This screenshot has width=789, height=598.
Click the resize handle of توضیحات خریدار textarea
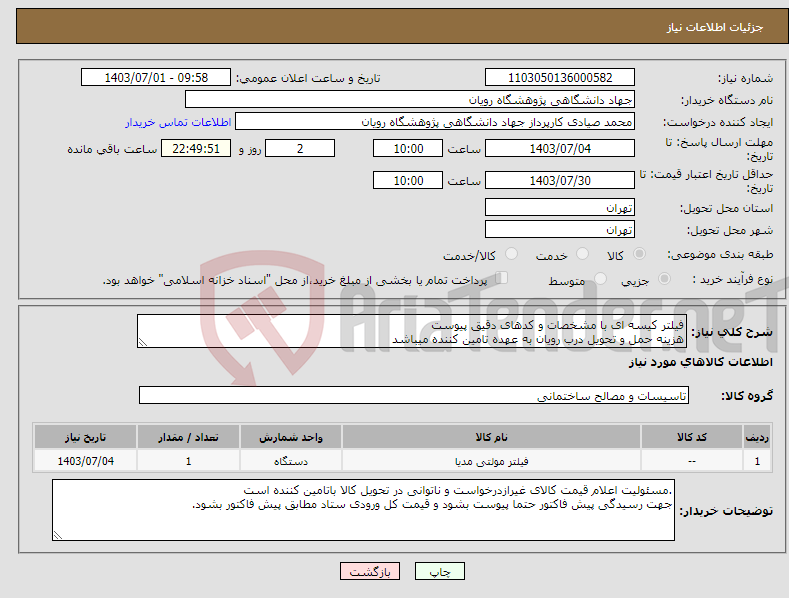(x=58, y=535)
